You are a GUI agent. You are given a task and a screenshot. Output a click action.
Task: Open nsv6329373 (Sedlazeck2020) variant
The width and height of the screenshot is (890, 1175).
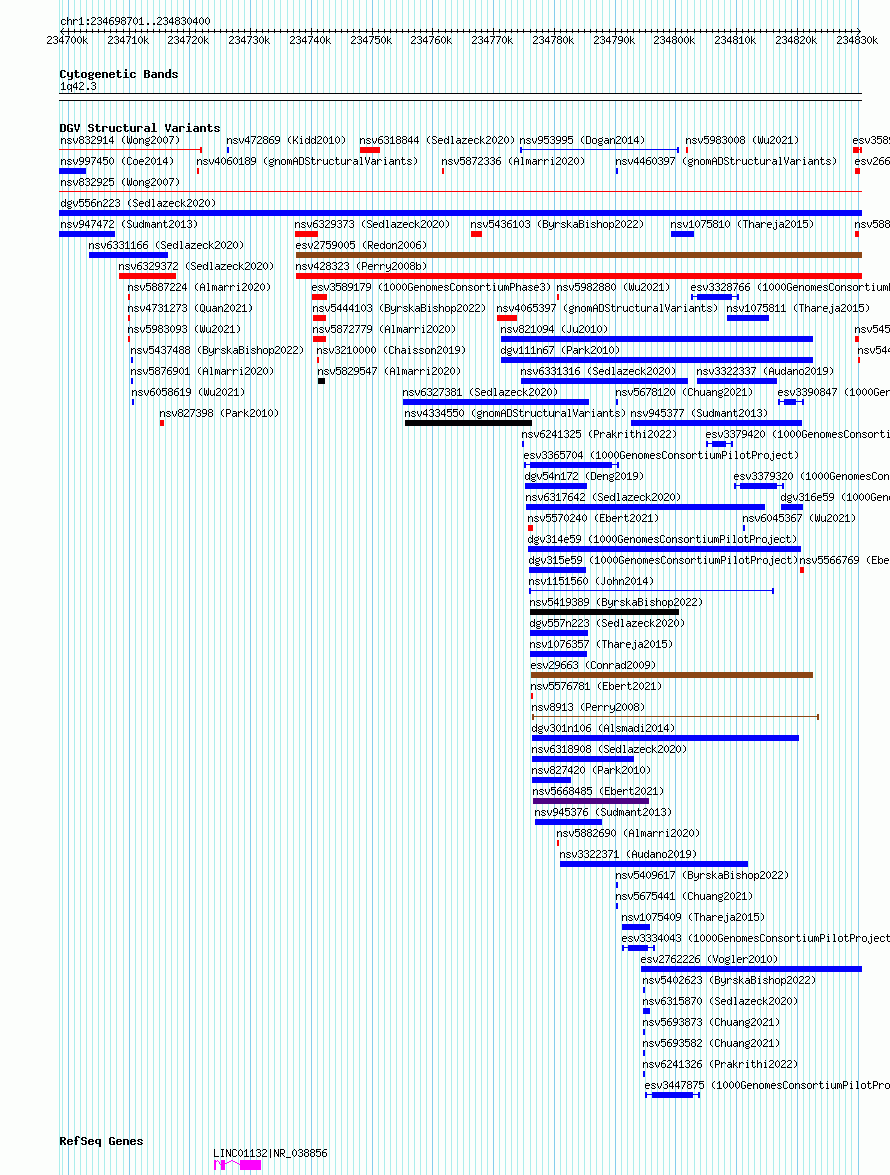click(372, 224)
